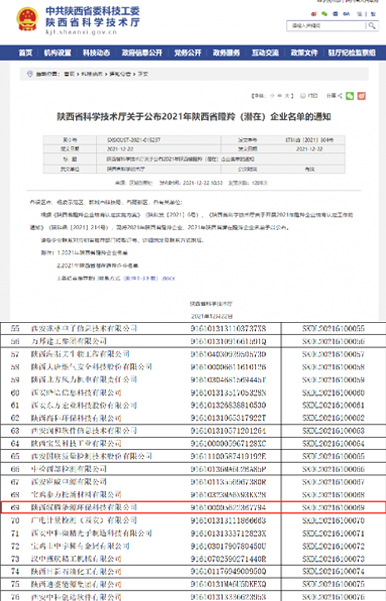Click cell SXDL20216100070
Viewport: 386px width, 601px height.
[x=333, y=521]
